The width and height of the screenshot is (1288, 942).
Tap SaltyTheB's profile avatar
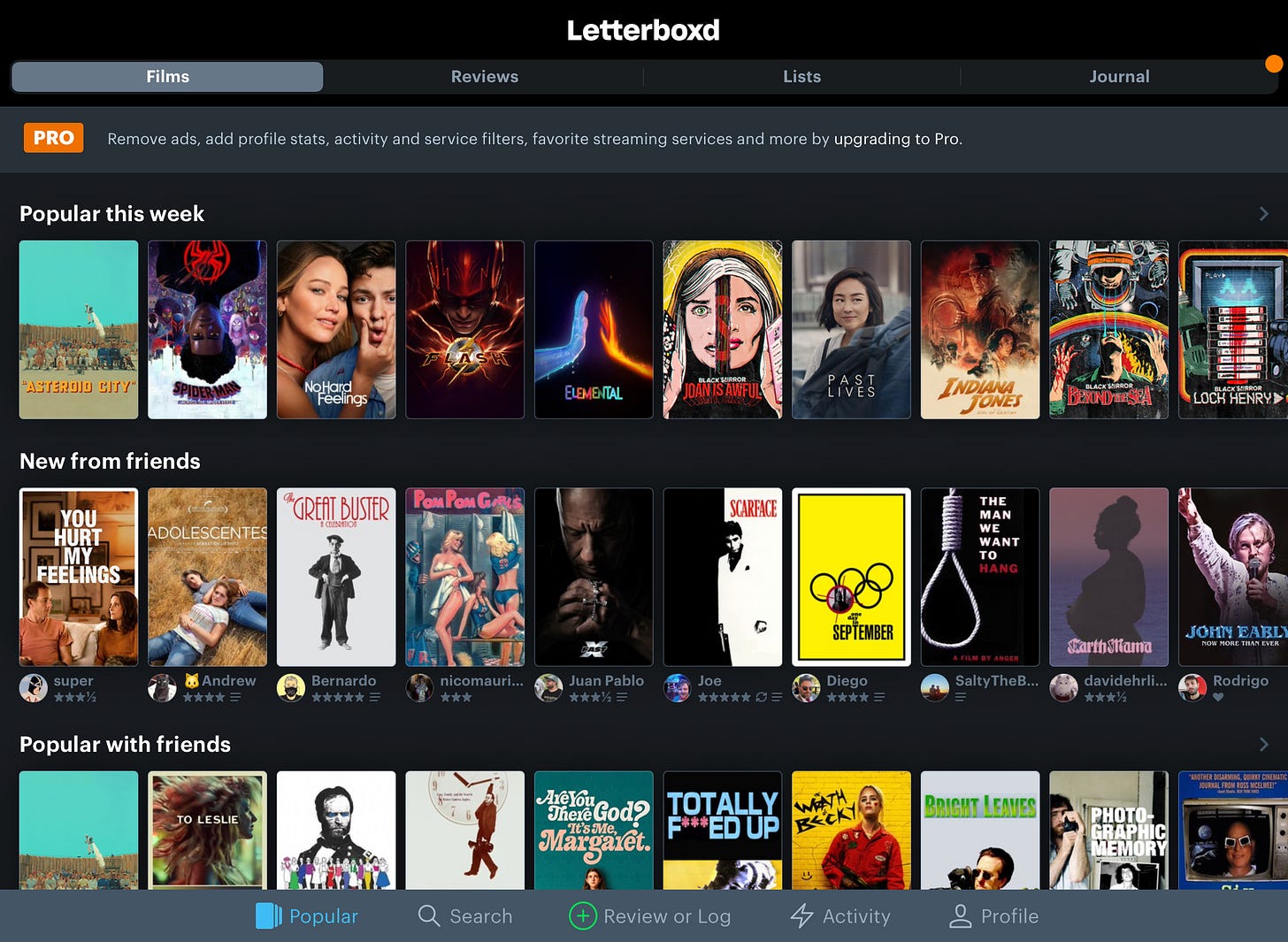(935, 688)
